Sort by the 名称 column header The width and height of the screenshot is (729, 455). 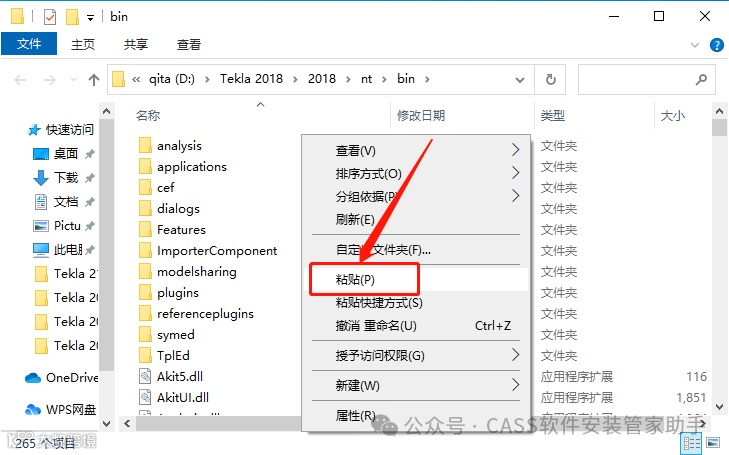click(148, 115)
